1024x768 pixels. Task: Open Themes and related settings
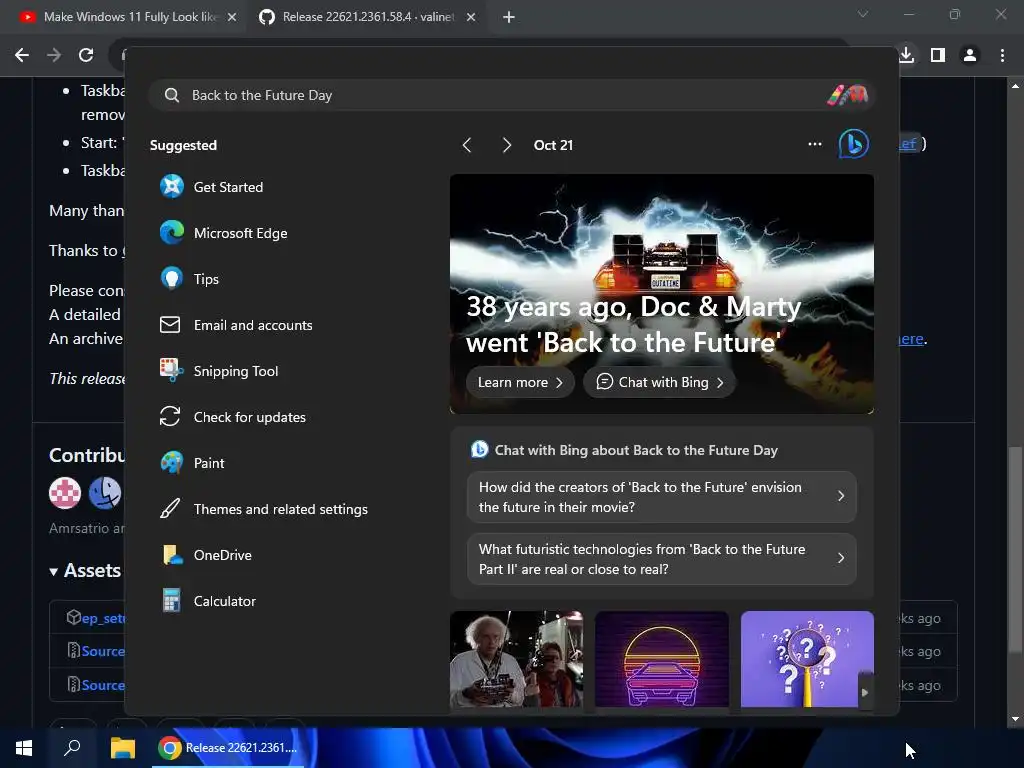[266, 509]
